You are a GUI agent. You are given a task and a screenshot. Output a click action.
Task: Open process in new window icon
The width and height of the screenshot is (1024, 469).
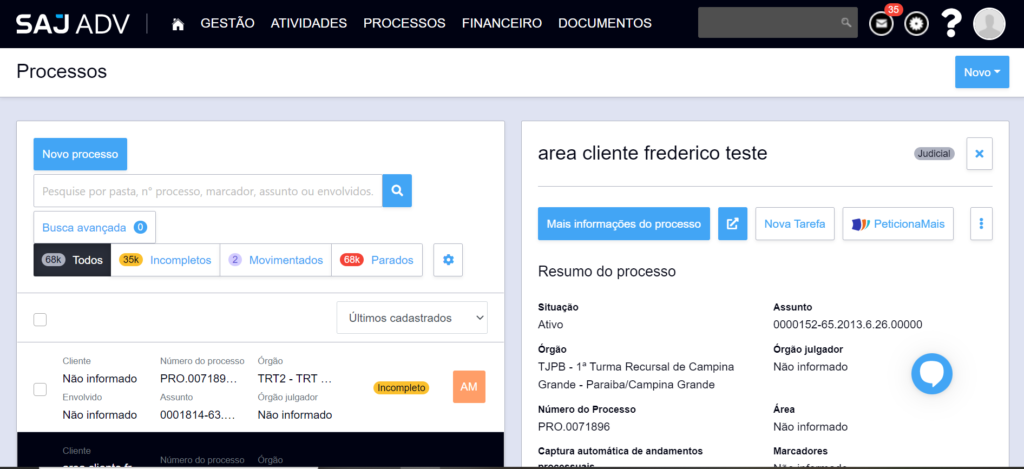[733, 224]
